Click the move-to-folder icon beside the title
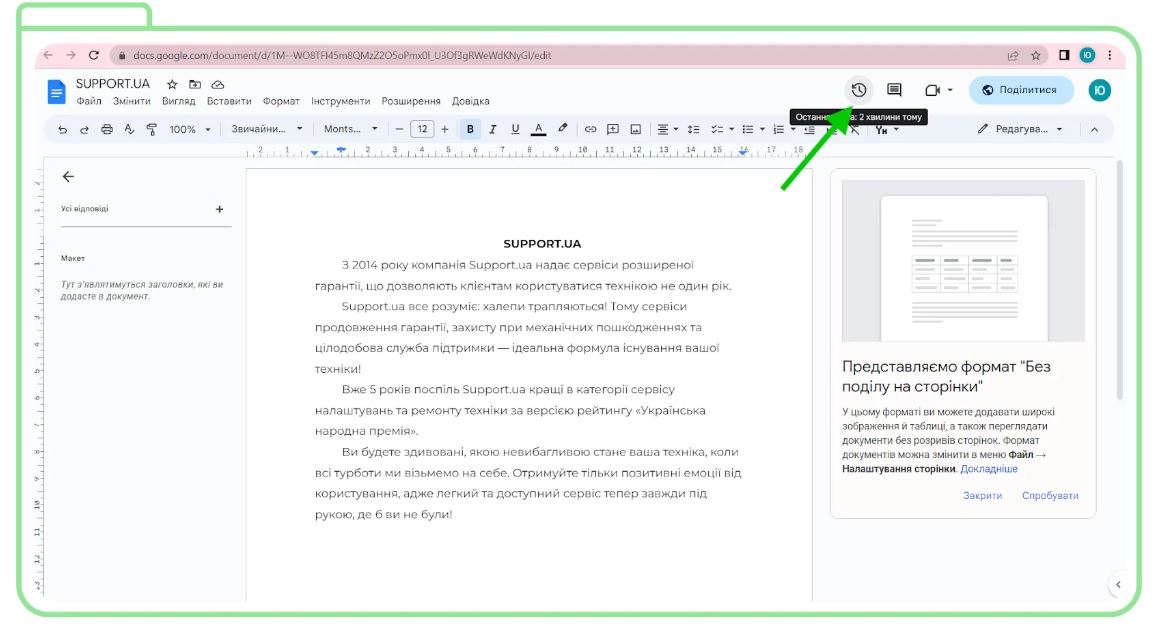1156x626 pixels. 195,85
